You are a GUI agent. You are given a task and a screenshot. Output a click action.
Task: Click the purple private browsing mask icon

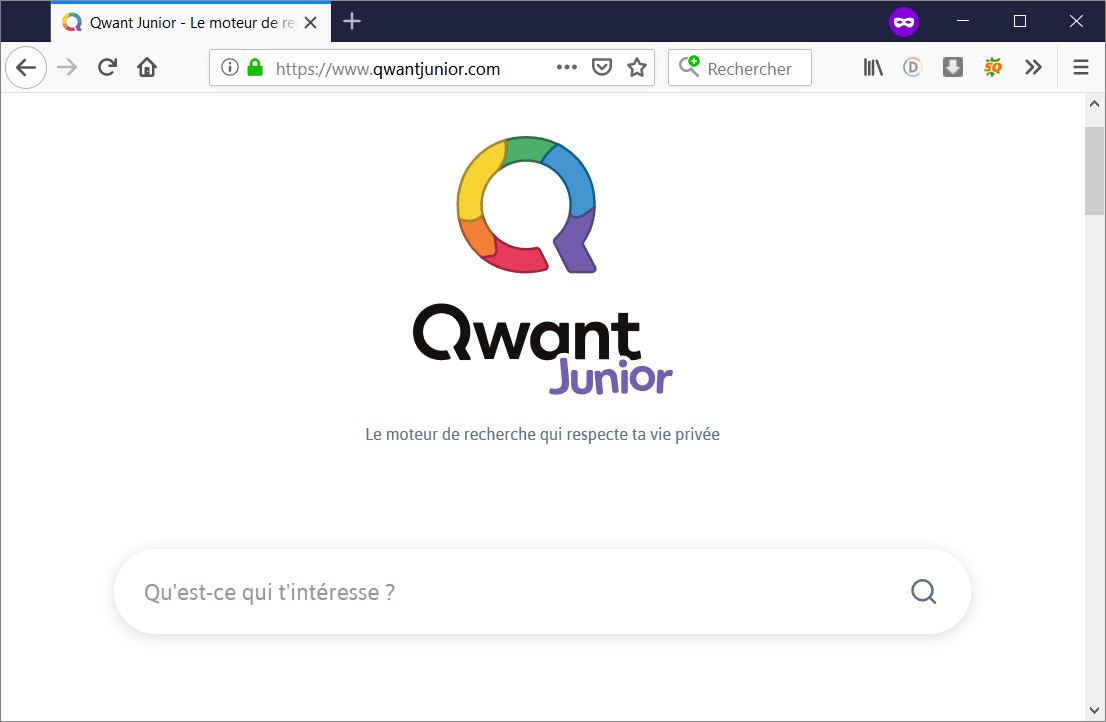[x=904, y=22]
